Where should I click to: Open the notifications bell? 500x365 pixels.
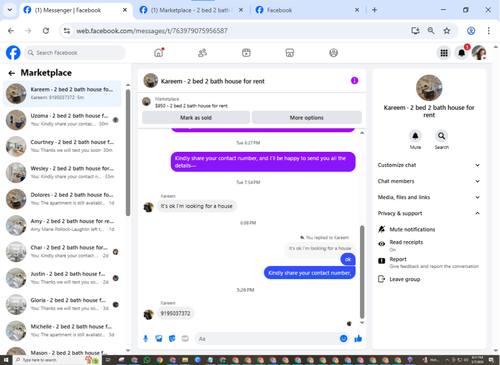click(x=461, y=53)
